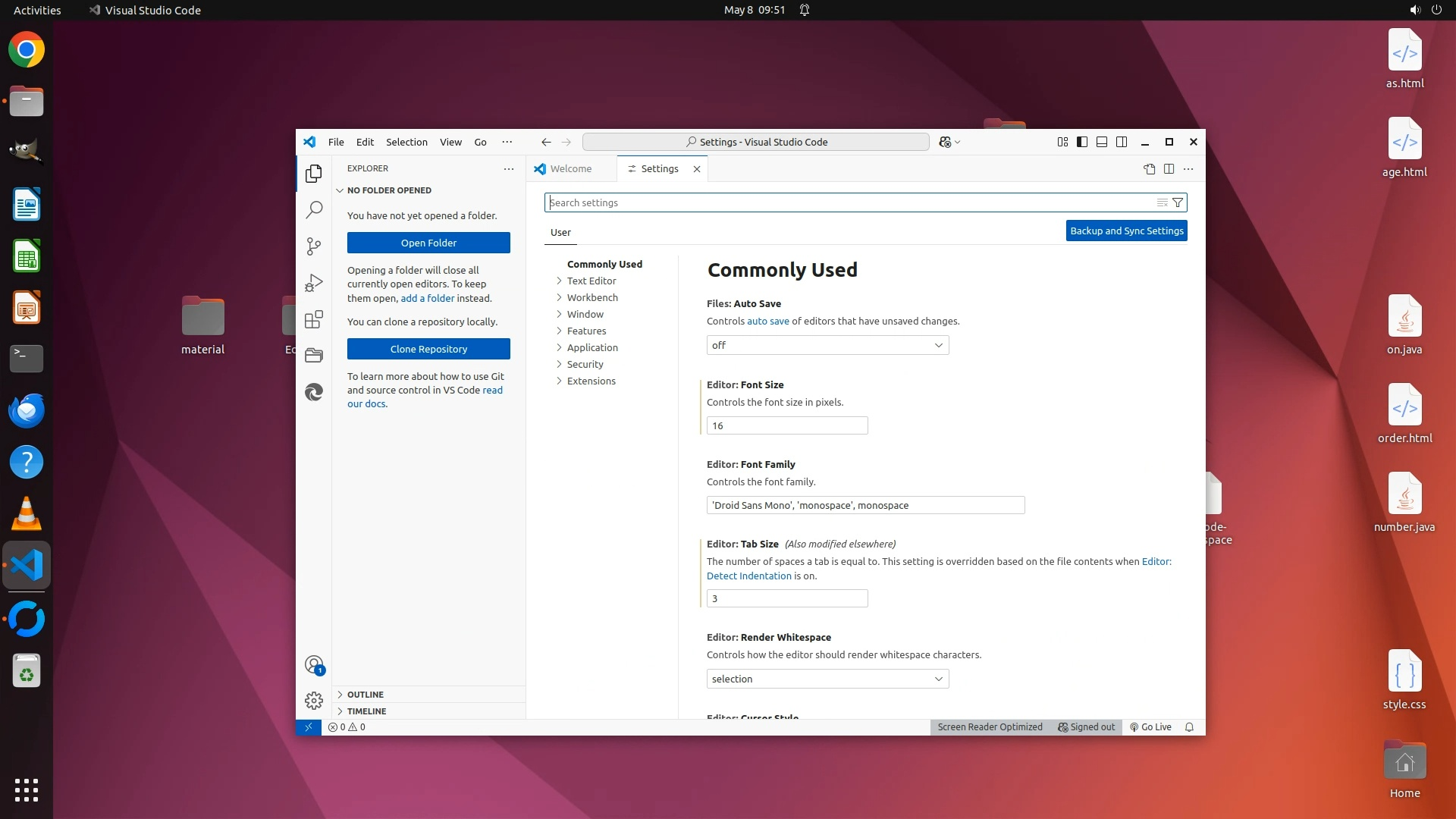The image size is (1456, 819).
Task: Click Backup and Sync Settings button
Action: 1126,231
